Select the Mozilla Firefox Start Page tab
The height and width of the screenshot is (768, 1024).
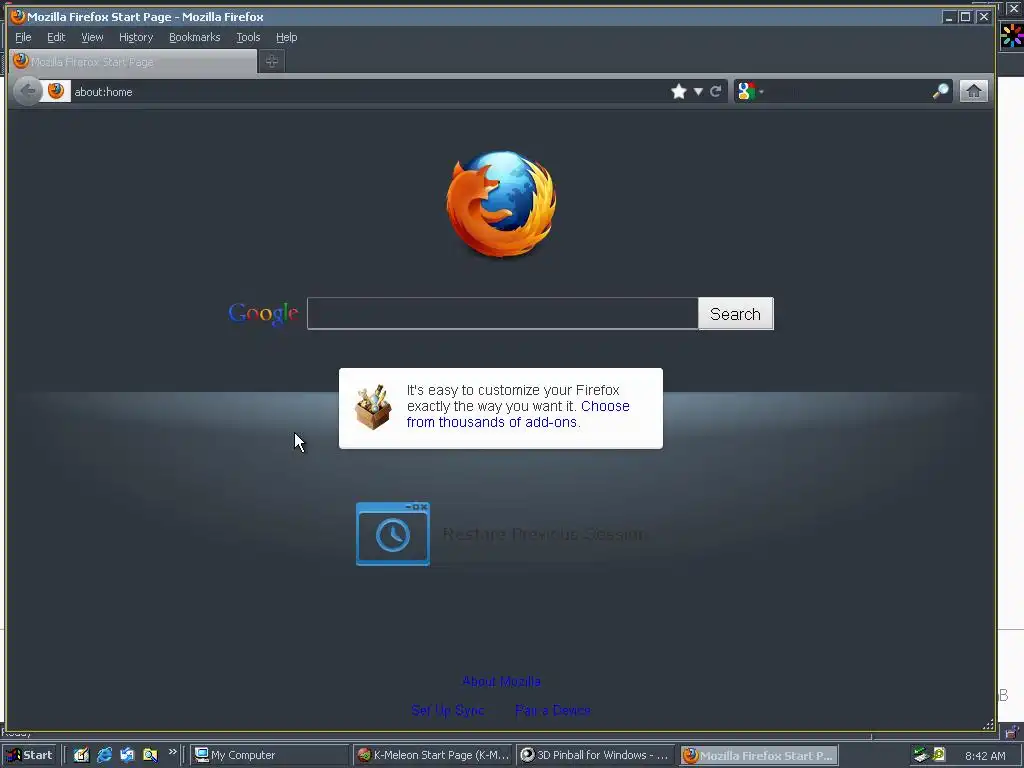tap(133, 61)
